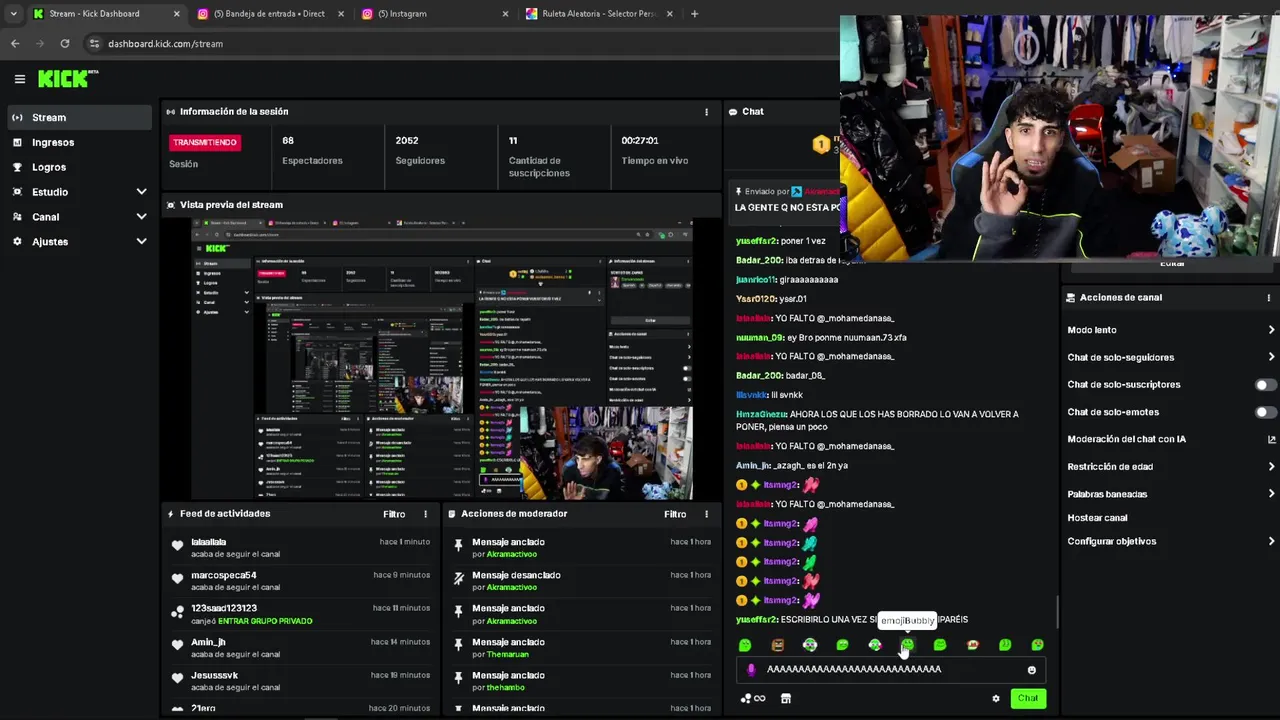
Task: Insert the emojiBubbly emote
Action: [907, 645]
